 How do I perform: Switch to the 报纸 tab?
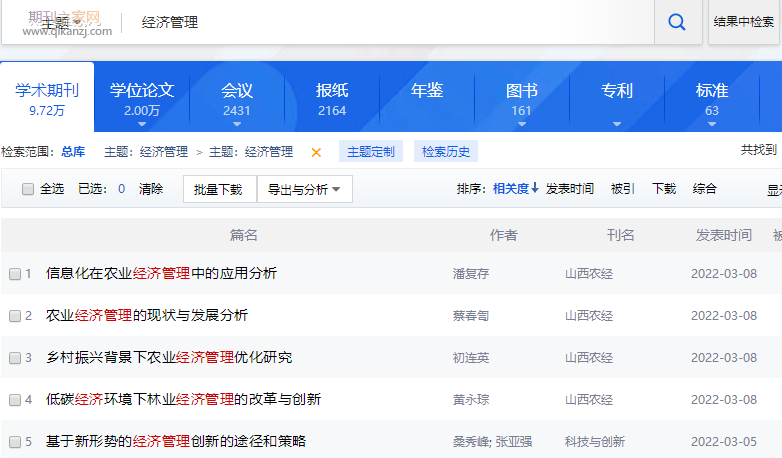click(x=332, y=98)
